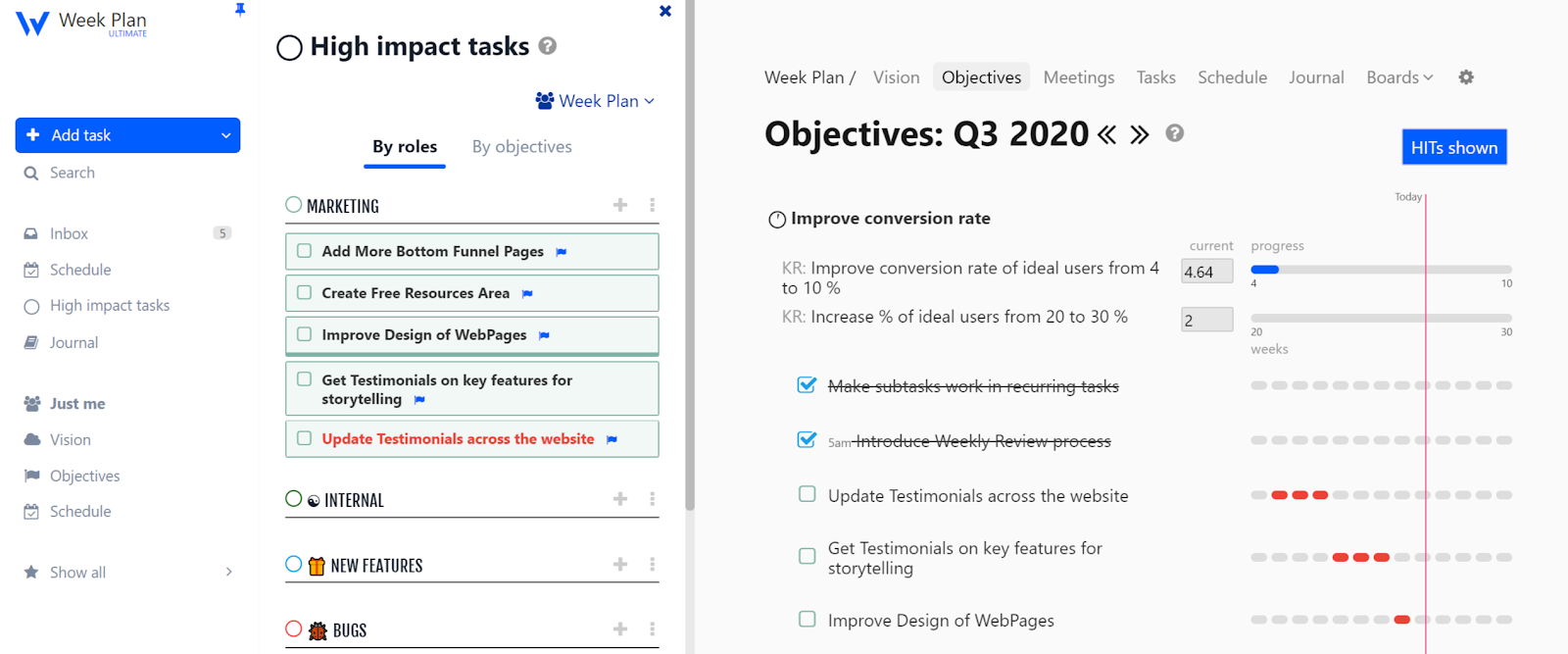The width and height of the screenshot is (1568, 654).
Task: Open help icon beside Objectives title
Action: point(1174,133)
